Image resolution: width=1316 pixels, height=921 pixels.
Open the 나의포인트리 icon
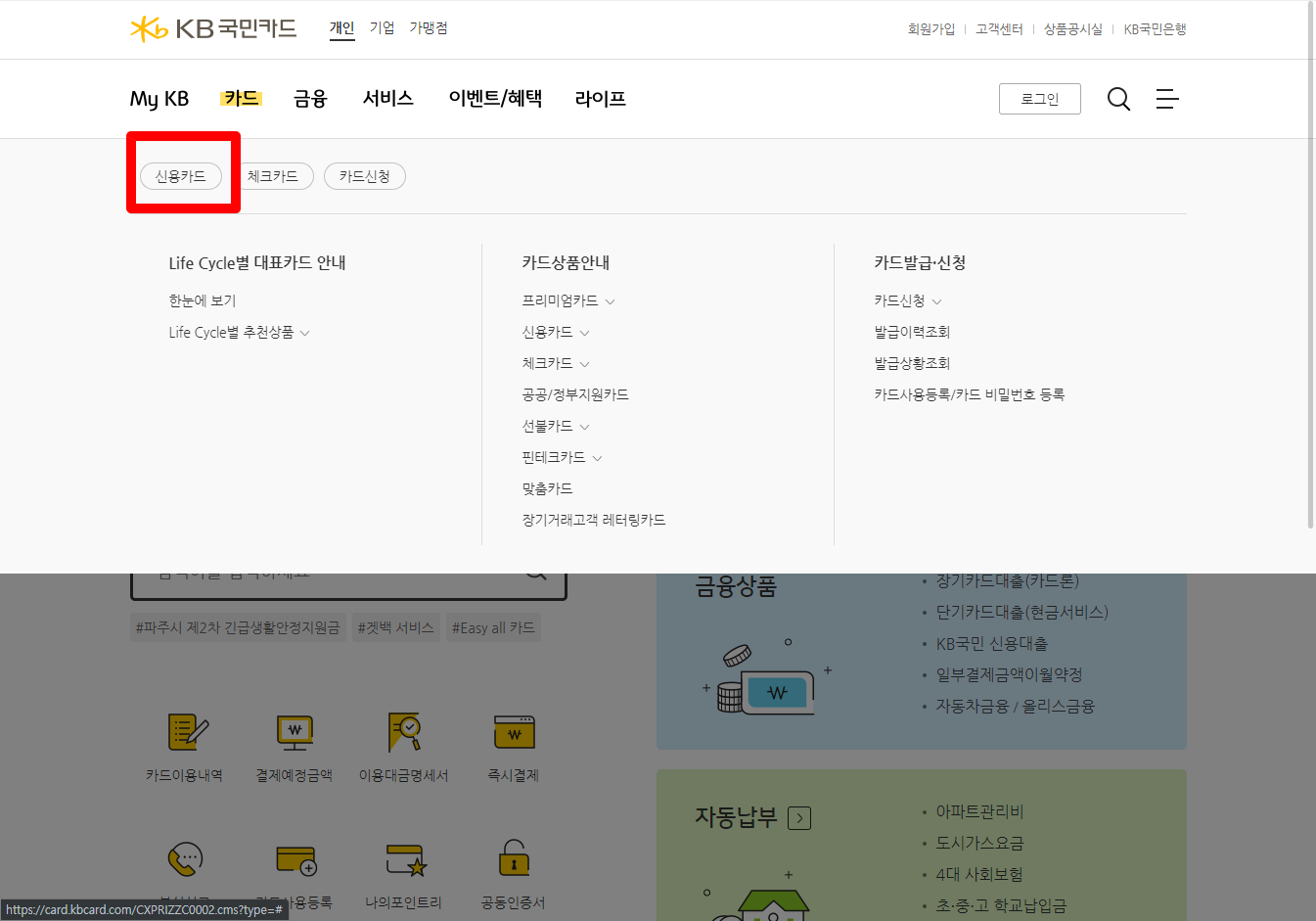pos(405,860)
